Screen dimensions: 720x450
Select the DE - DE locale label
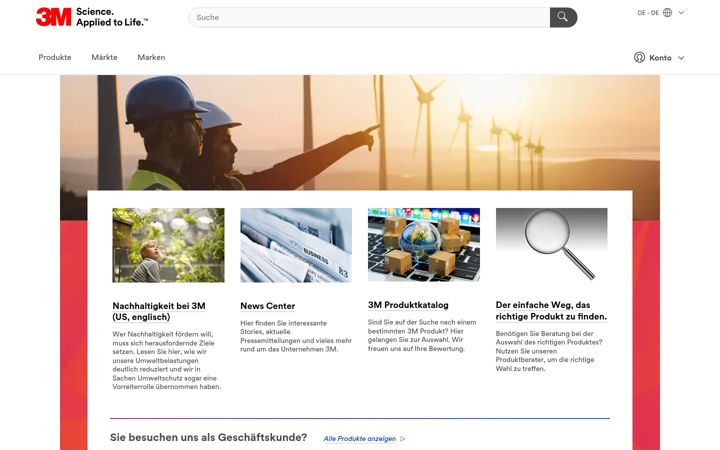point(648,13)
